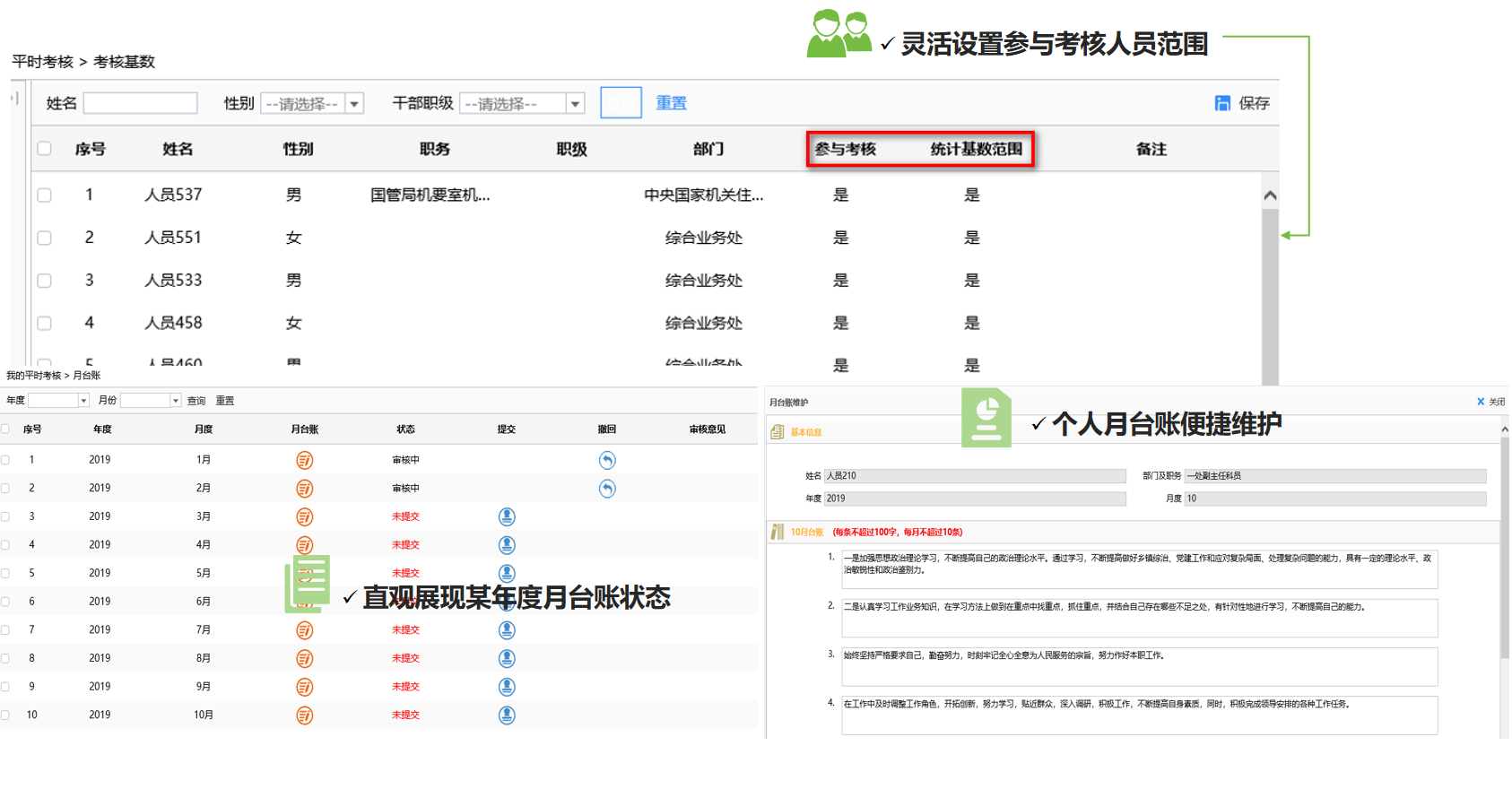Click 重置 in the 月台账 filter bar
Viewport: 1512px width, 789px height.
click(x=225, y=401)
